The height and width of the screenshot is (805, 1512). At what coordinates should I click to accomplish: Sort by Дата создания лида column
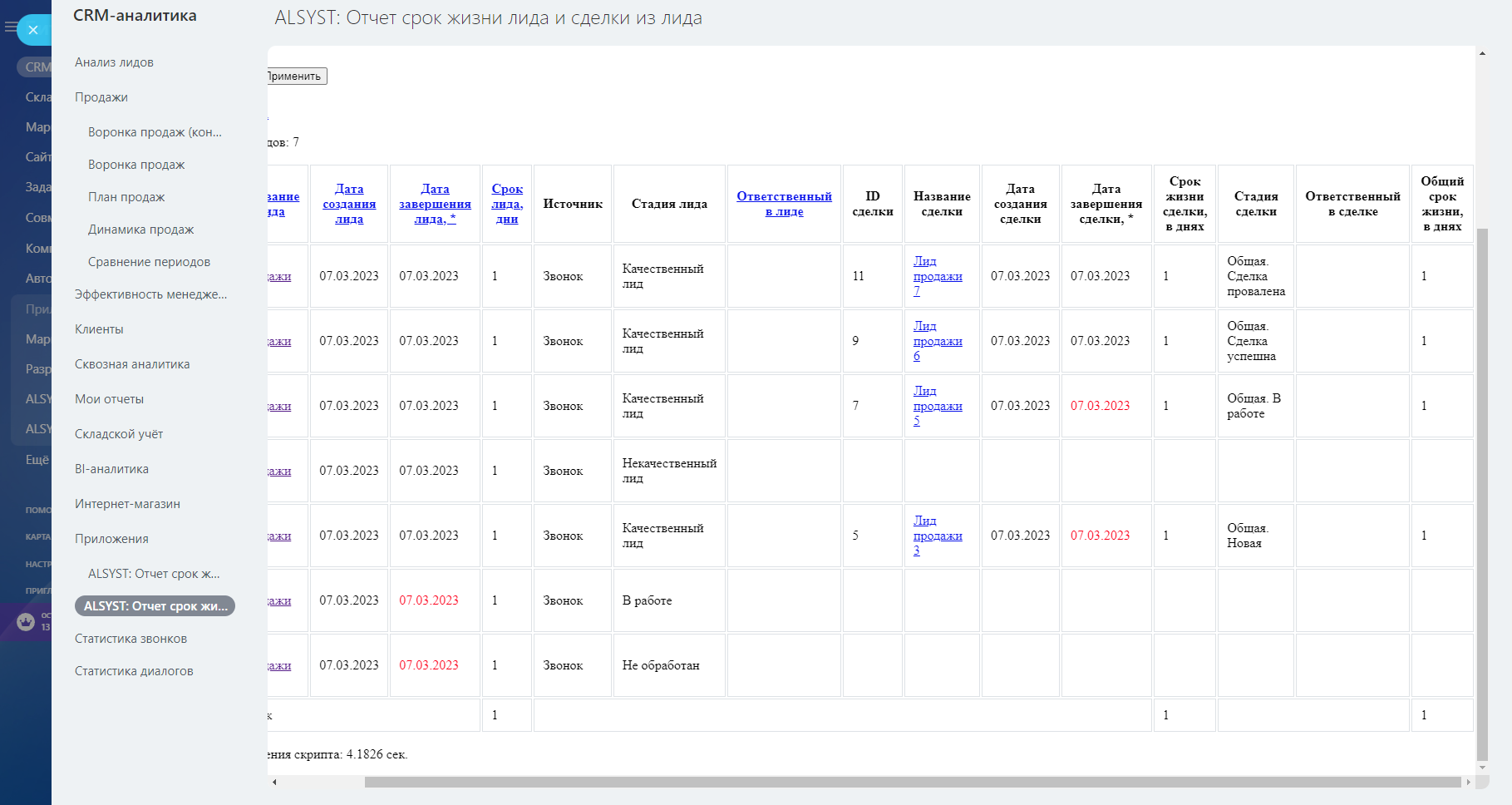(349, 204)
